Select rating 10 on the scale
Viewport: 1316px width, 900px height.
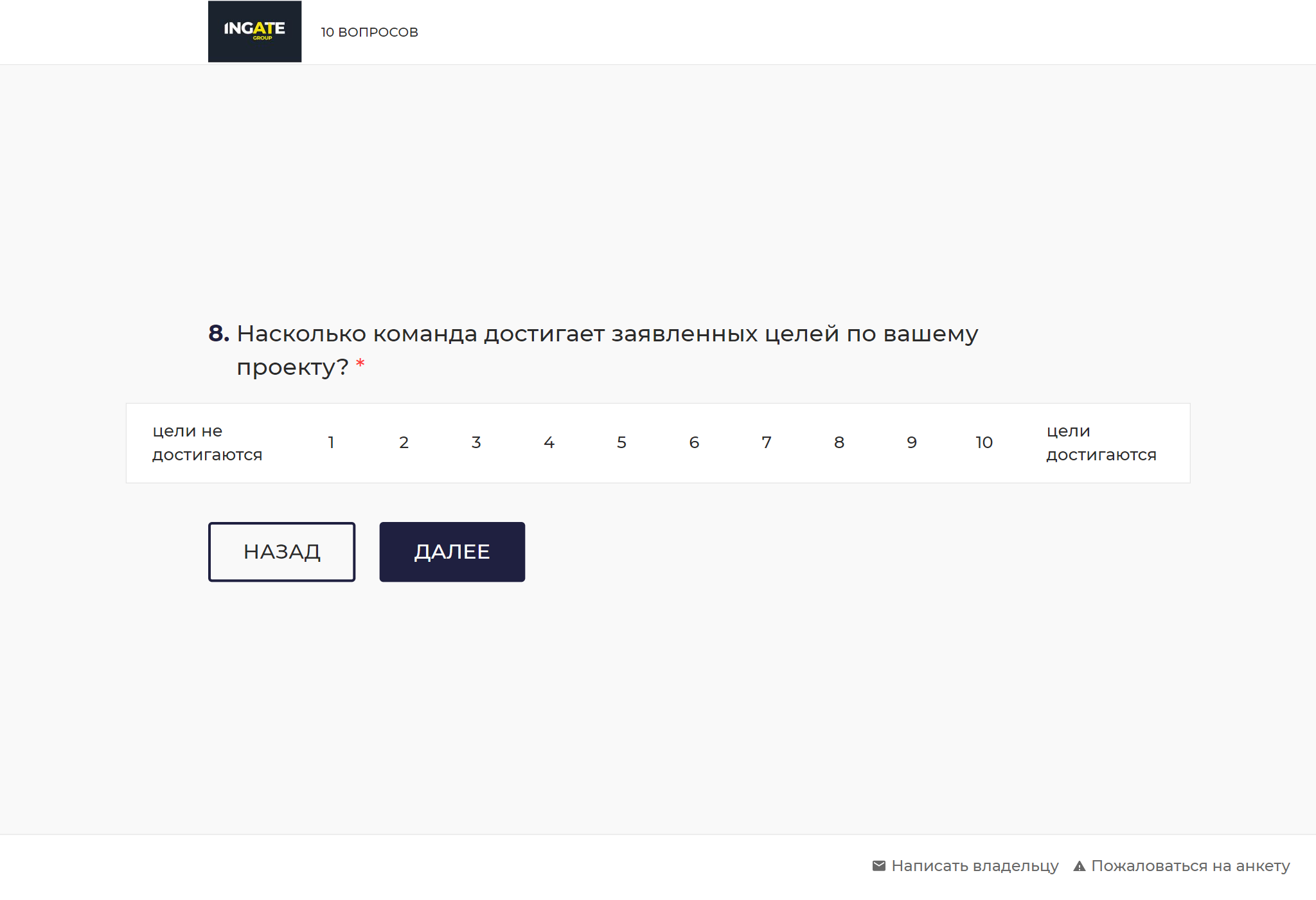pyautogui.click(x=984, y=443)
